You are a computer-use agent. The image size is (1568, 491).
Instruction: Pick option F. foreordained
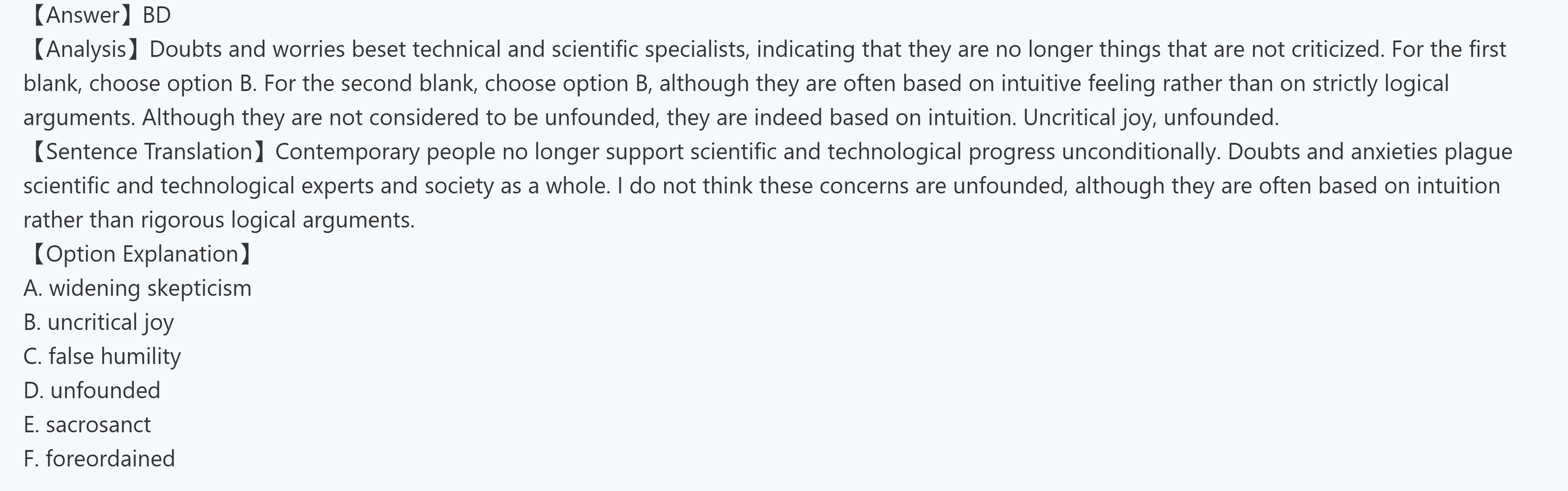[99, 458]
